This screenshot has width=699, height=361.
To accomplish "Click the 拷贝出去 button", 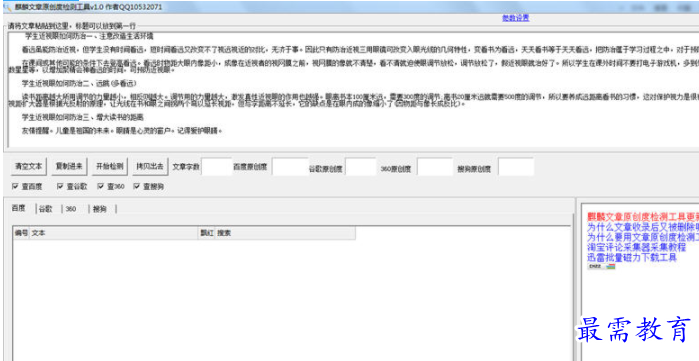I will 150,167.
